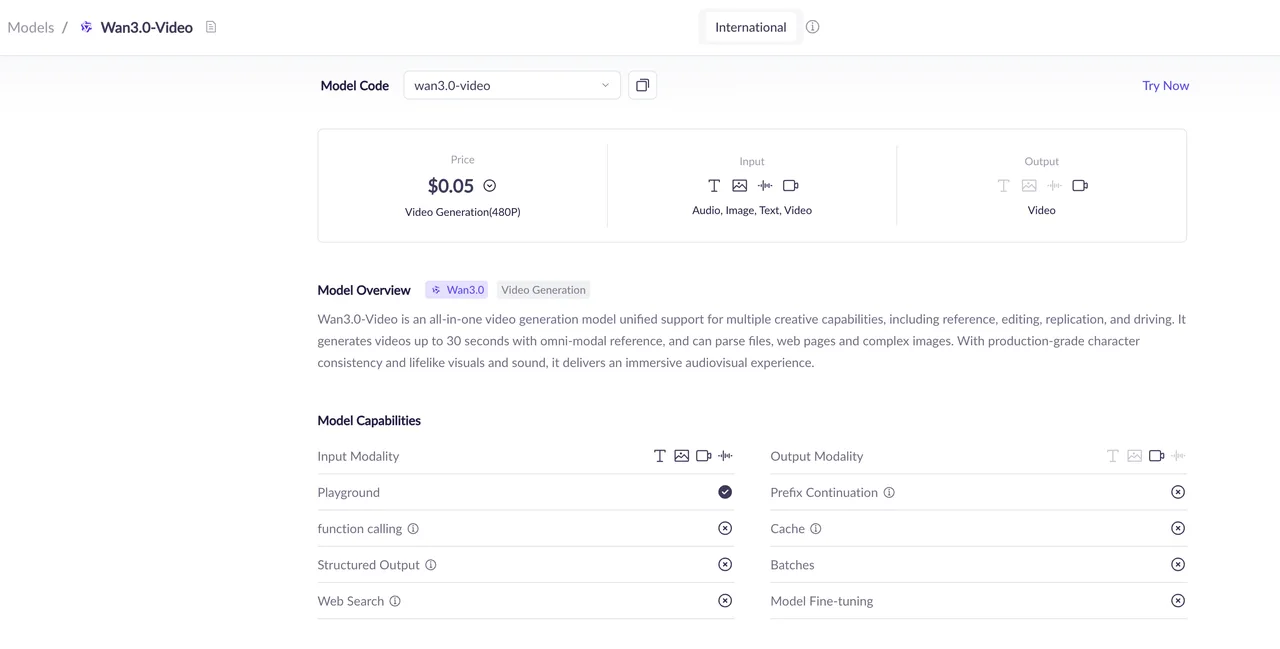The width and height of the screenshot is (1280, 649).
Task: Click the audio icon in Input Modality row
Action: point(726,456)
